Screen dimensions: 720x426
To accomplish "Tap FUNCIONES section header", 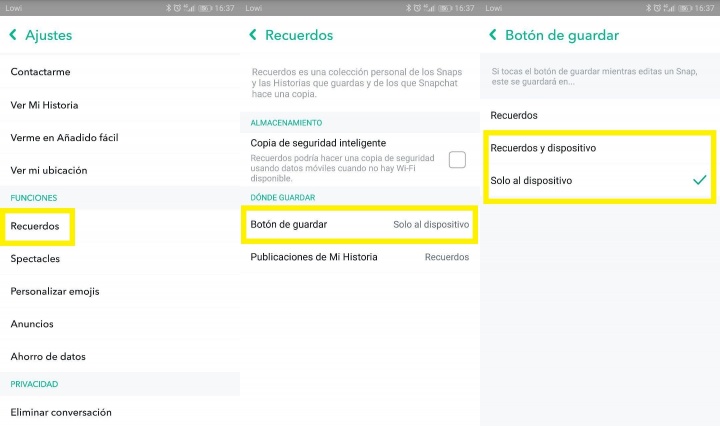I will pyautogui.click(x=34, y=198).
